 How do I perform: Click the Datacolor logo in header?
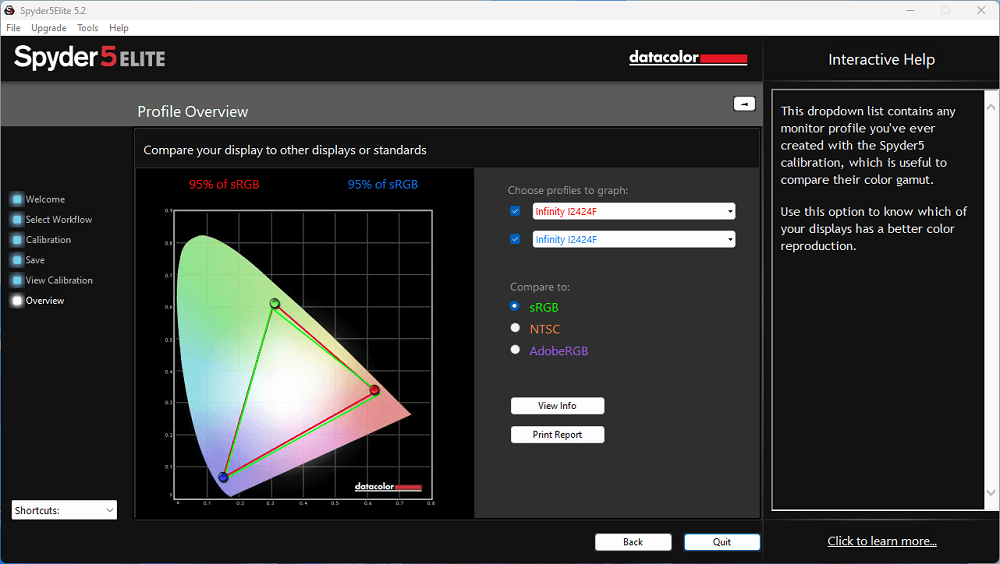(x=688, y=58)
